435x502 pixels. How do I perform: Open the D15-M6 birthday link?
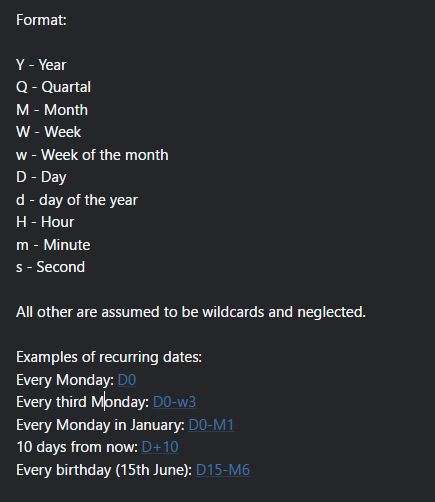coord(223,470)
